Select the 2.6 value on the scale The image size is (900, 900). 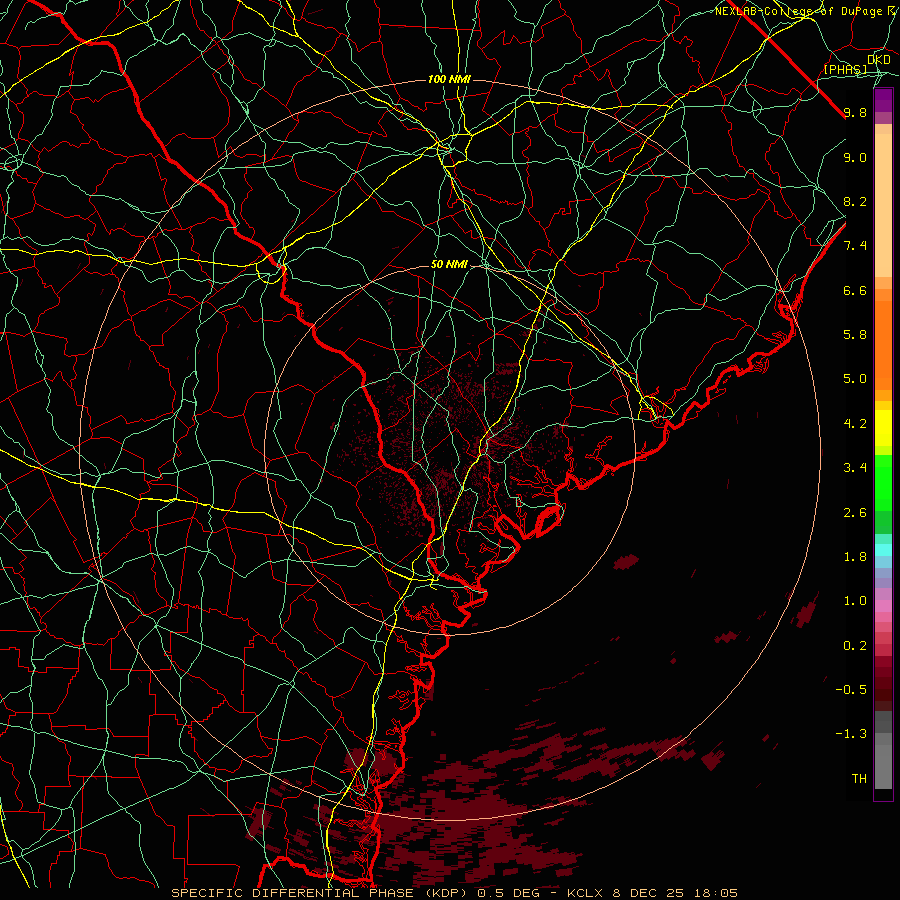pos(855,513)
